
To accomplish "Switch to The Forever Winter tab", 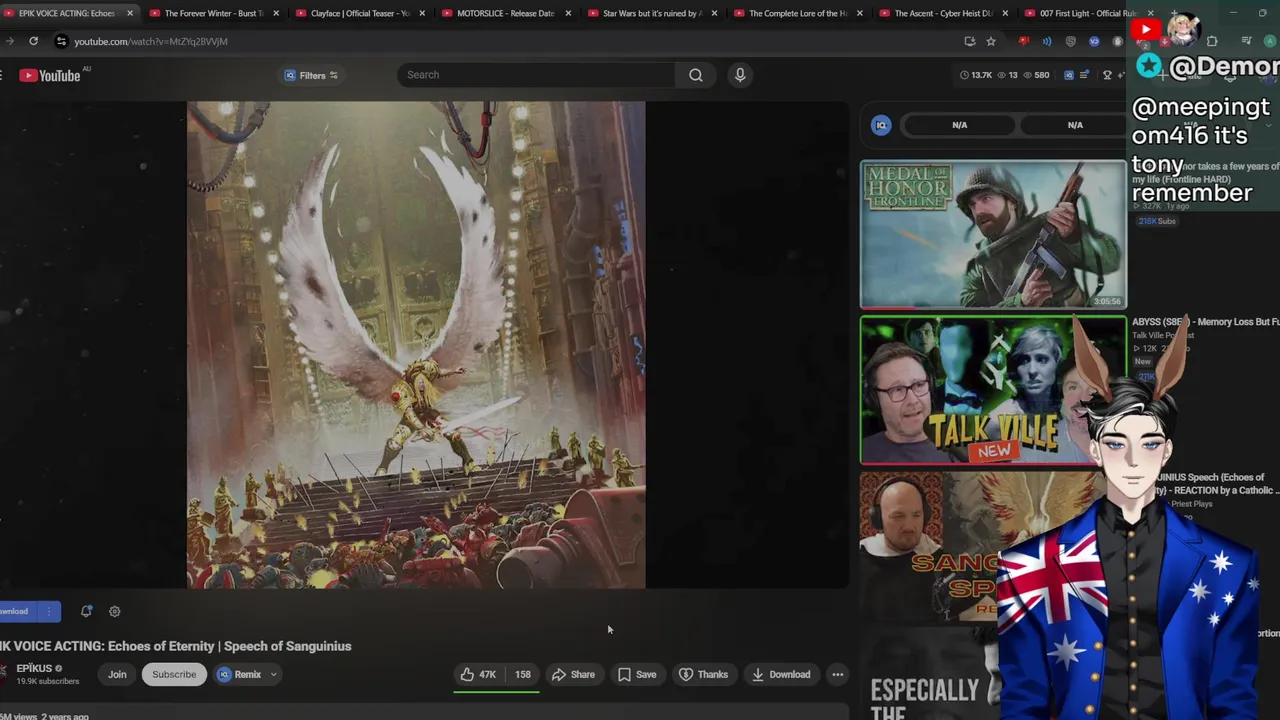I will click(x=213, y=13).
